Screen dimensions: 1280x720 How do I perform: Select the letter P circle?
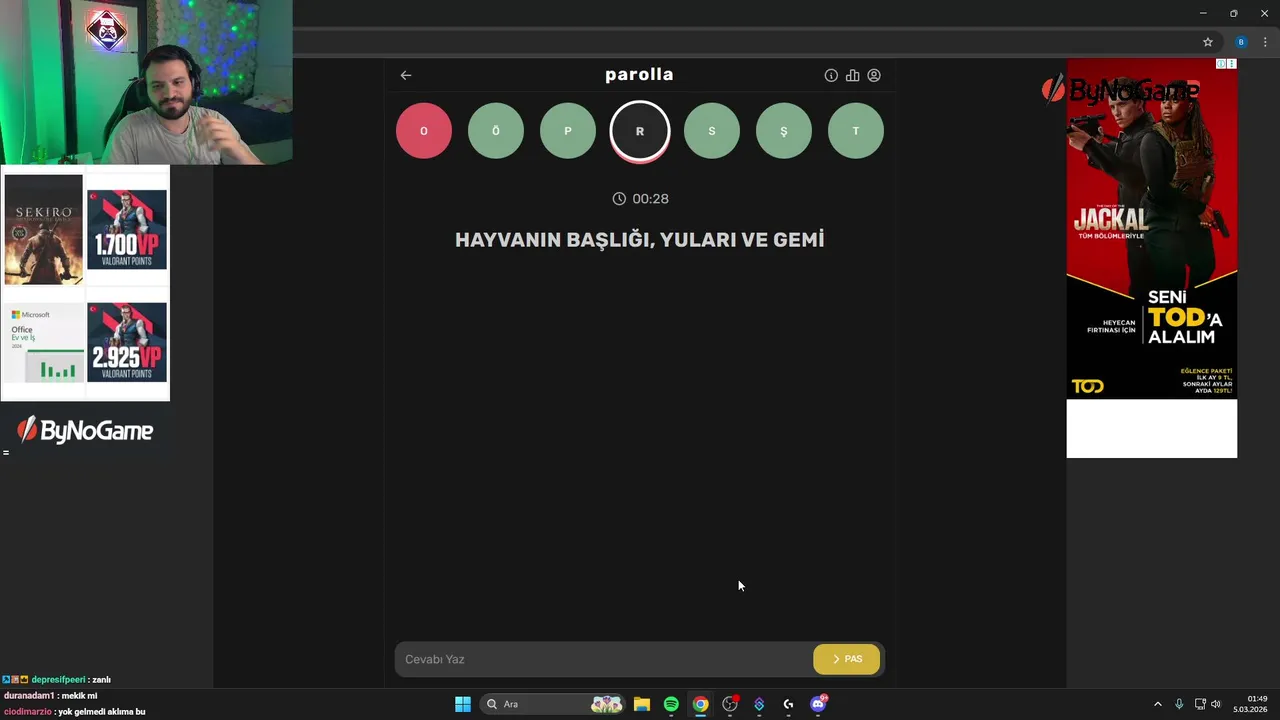pos(568,131)
